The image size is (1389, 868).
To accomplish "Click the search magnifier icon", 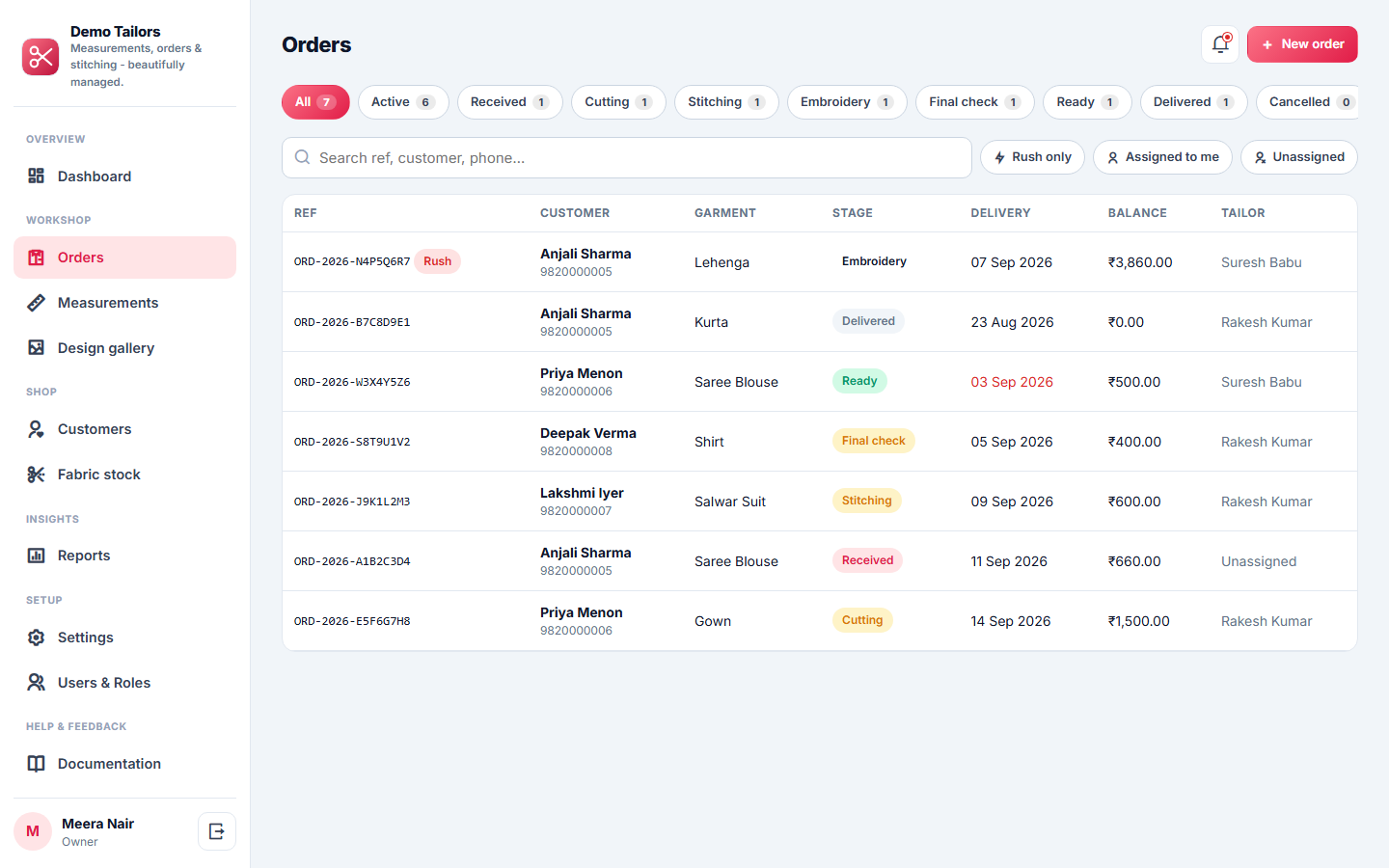I will pyautogui.click(x=303, y=157).
